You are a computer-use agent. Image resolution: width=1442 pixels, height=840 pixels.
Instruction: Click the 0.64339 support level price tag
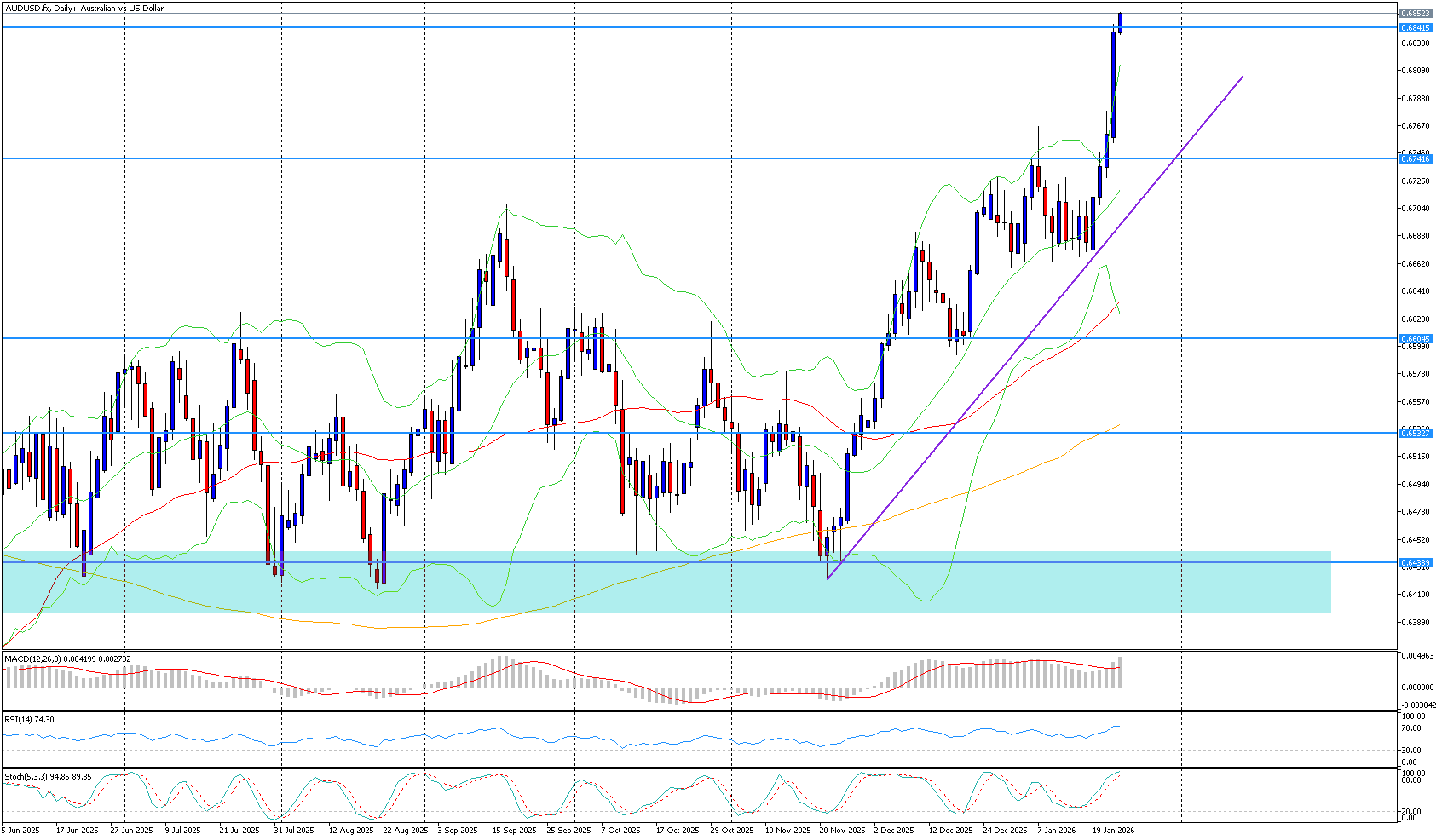1415,562
